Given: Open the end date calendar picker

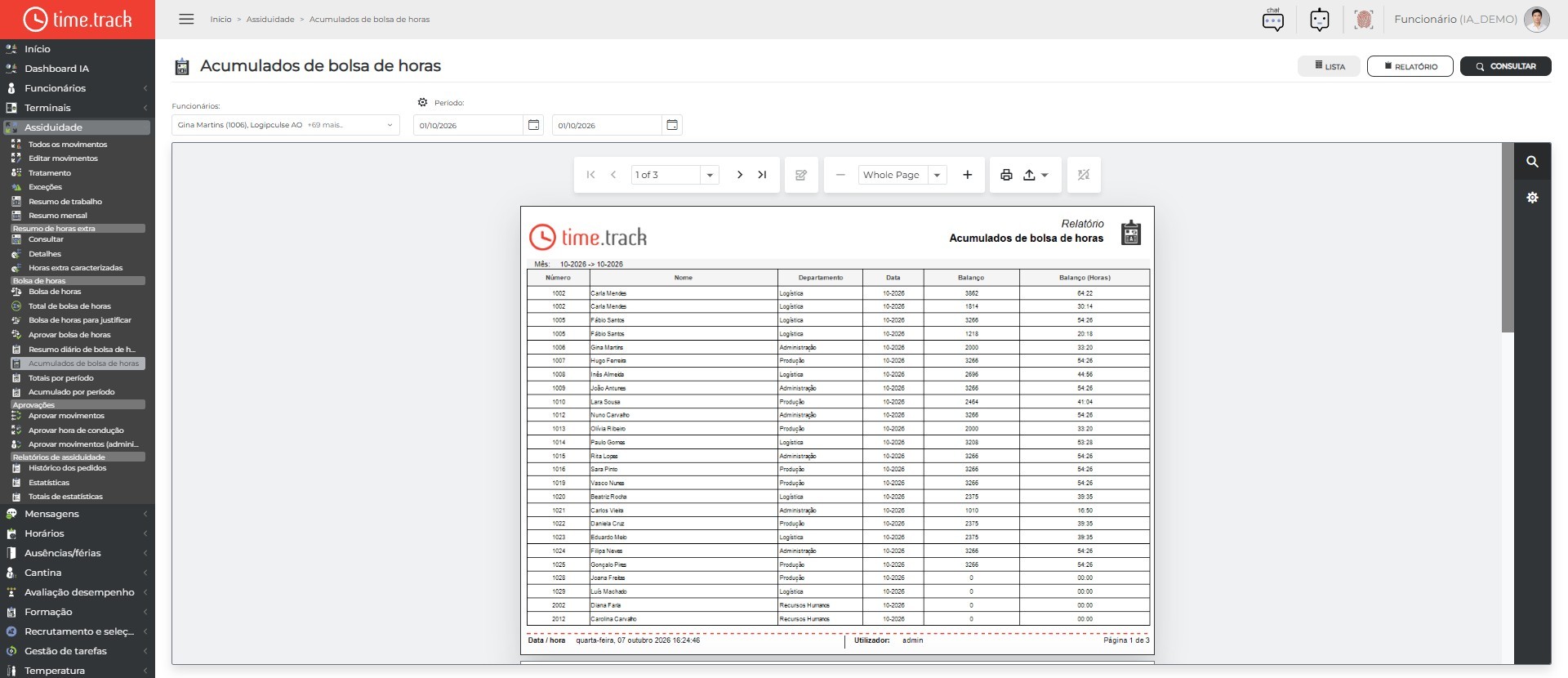Looking at the screenshot, I should coord(672,125).
